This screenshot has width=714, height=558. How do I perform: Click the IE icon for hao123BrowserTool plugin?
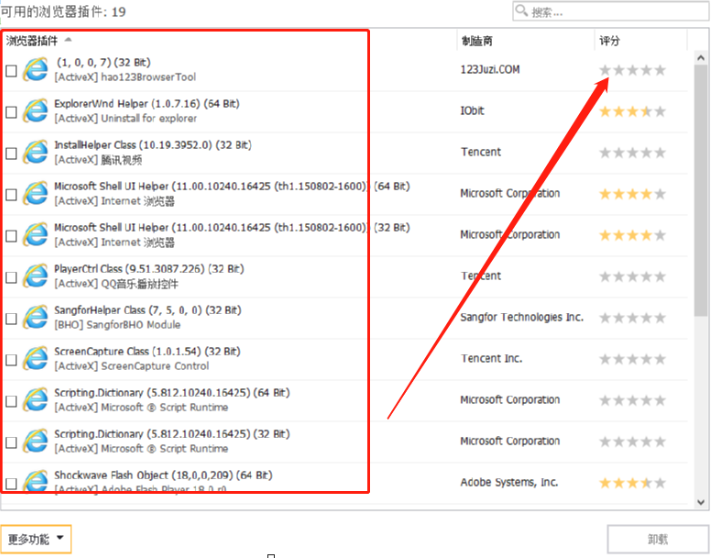pos(36,70)
